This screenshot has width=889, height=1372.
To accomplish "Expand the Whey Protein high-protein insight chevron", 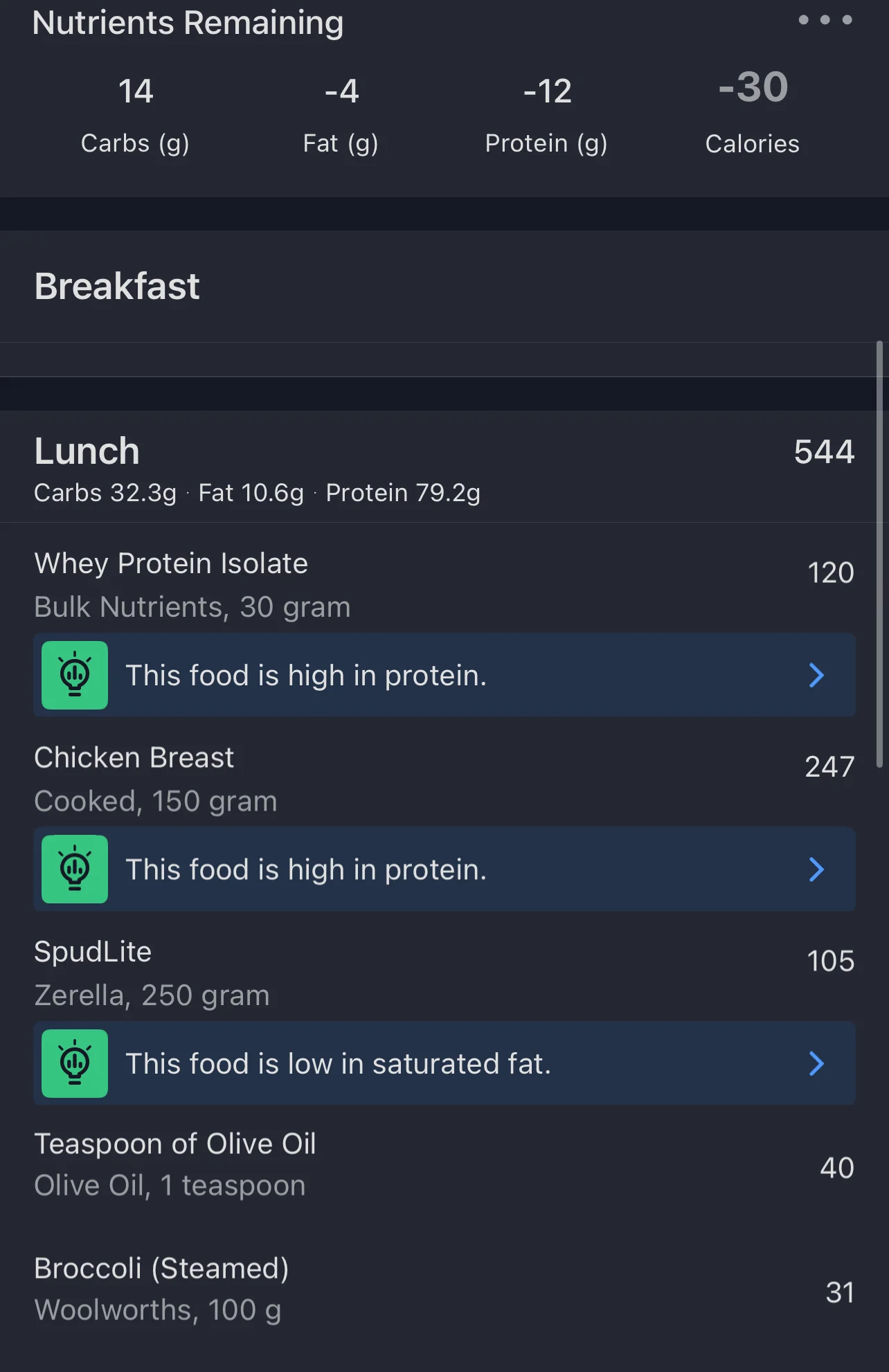I will click(x=816, y=675).
